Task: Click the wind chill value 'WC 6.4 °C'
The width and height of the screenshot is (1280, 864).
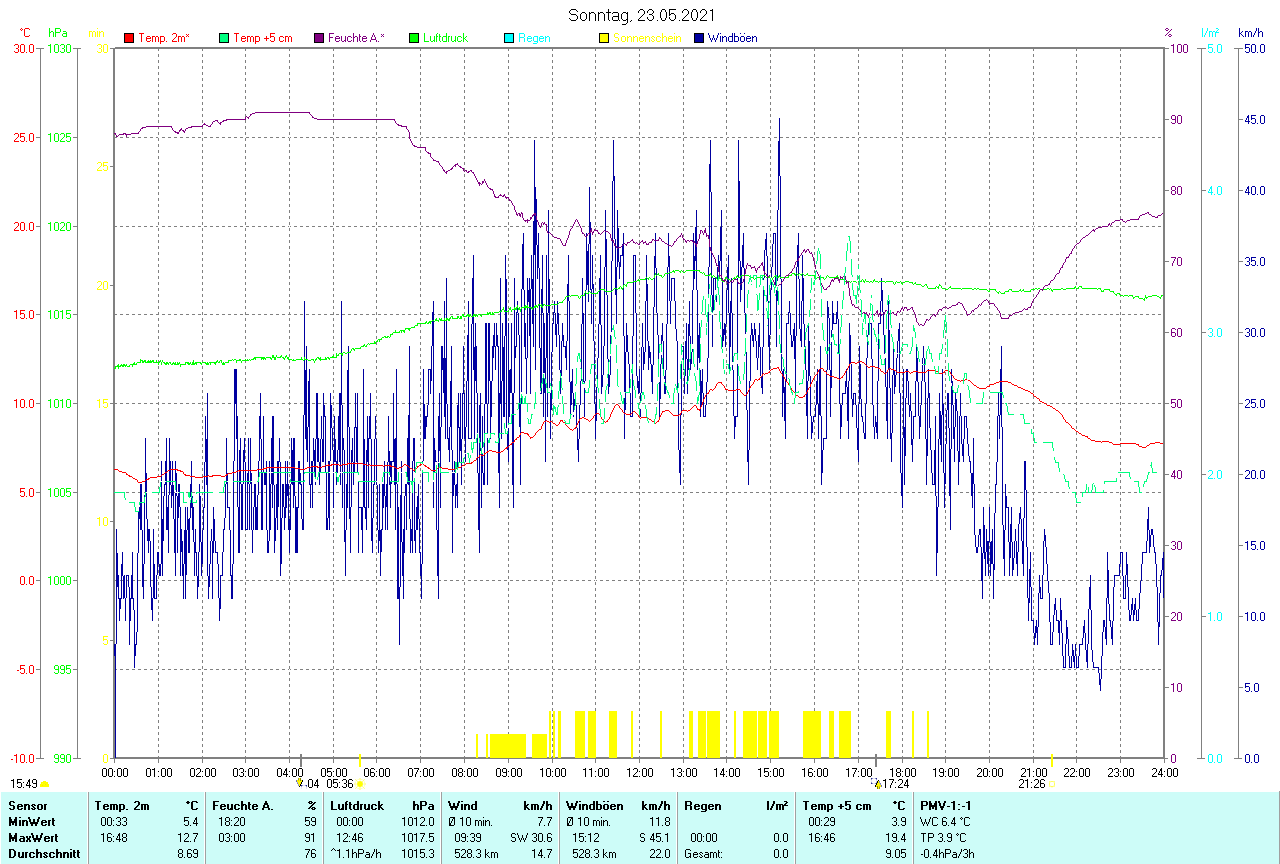Action: [x=945, y=822]
